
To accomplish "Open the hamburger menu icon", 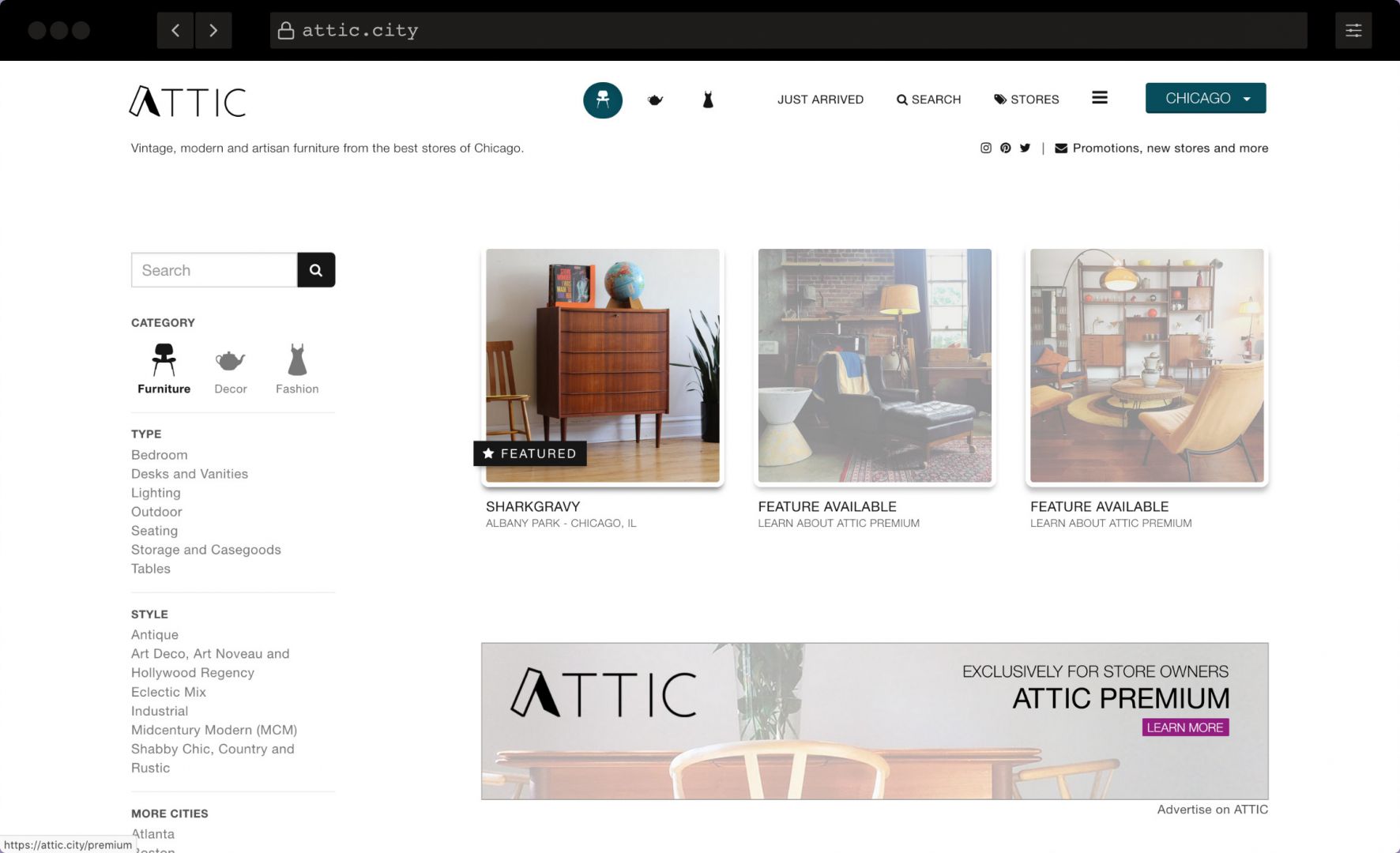I will click(x=1099, y=98).
